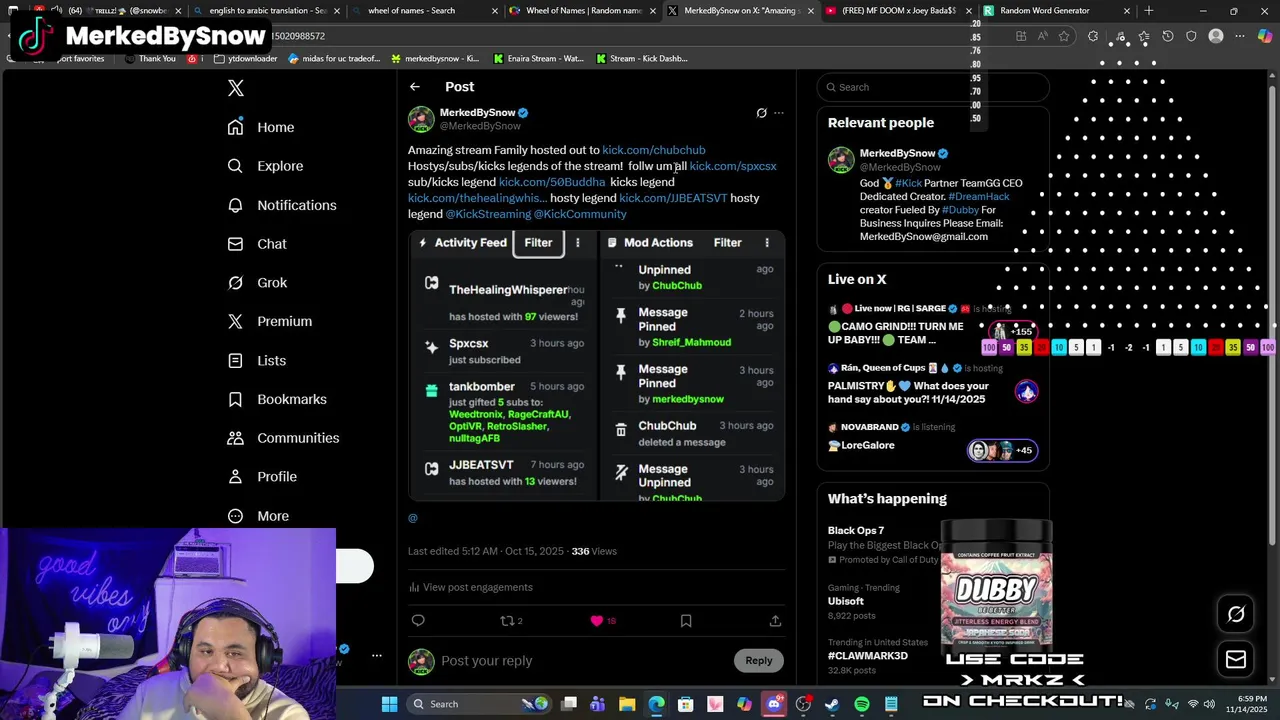Open Home in the X sidebar
The image size is (1280, 720).
[x=261, y=127]
